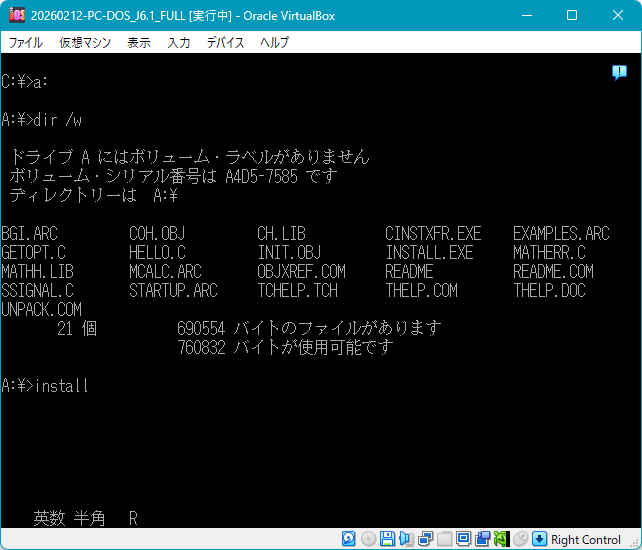Open the audio settings status icon
This screenshot has height=550, width=642.
[x=407, y=539]
